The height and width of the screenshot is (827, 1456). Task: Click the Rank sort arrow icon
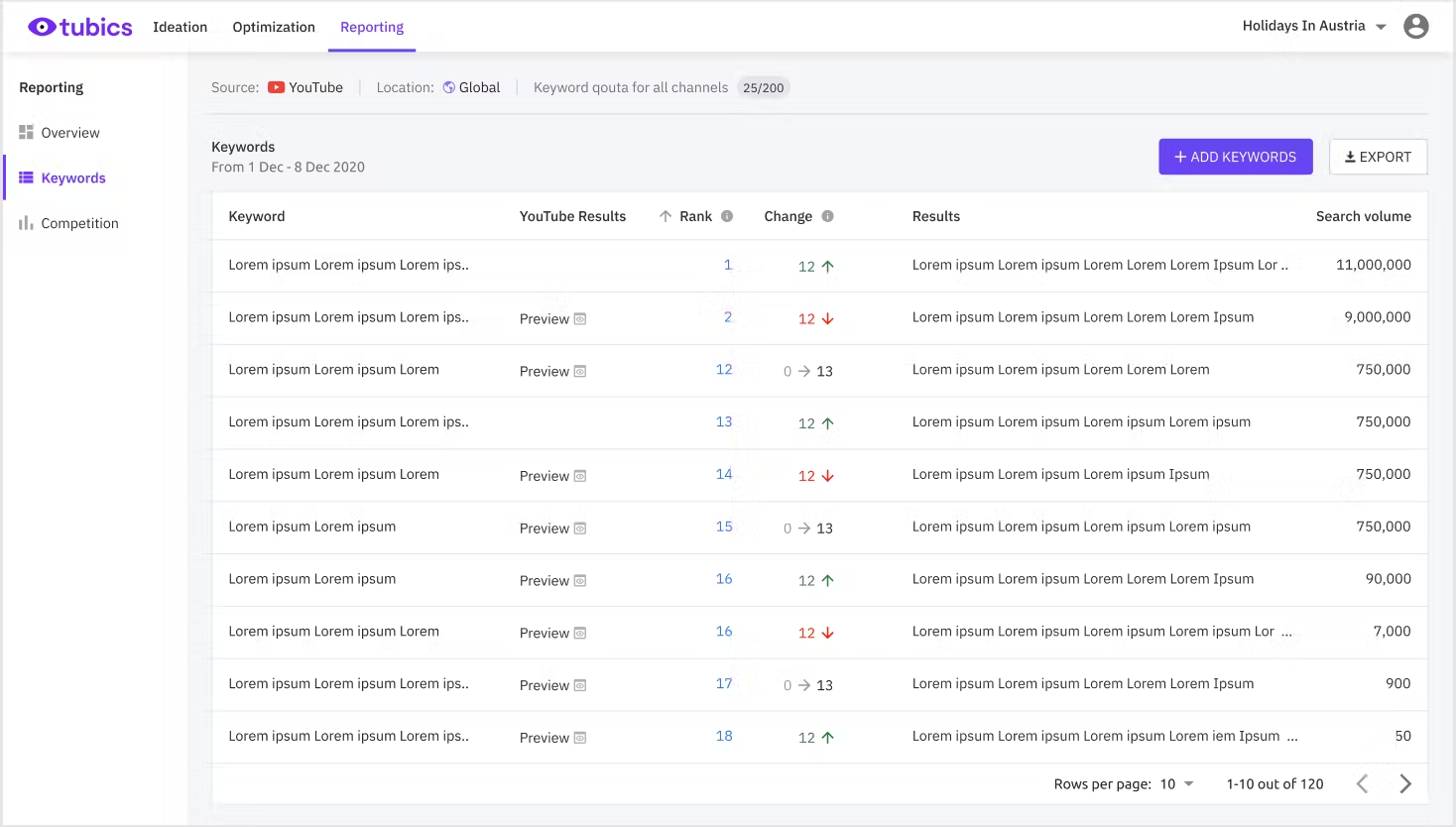[x=666, y=216]
